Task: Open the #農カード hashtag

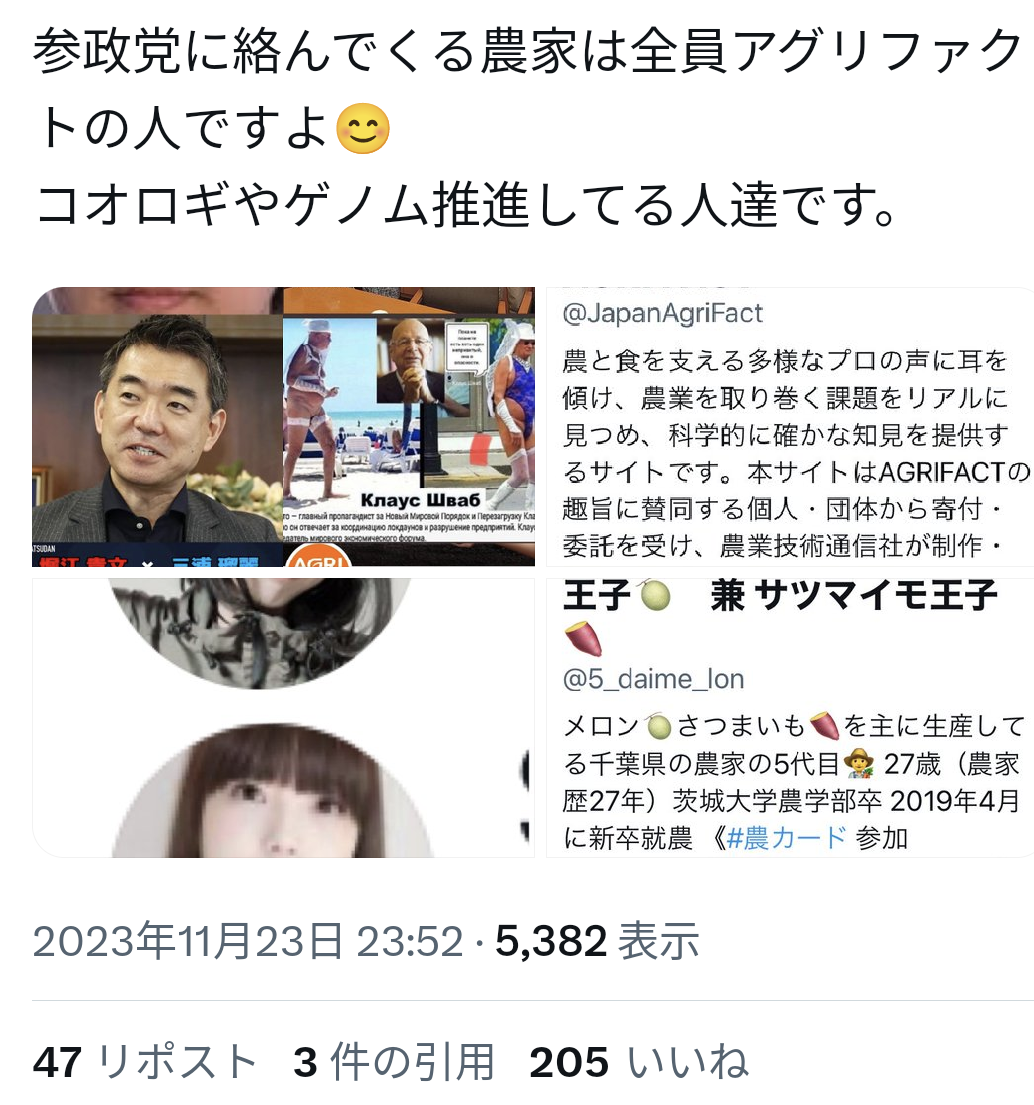Action: [786, 838]
